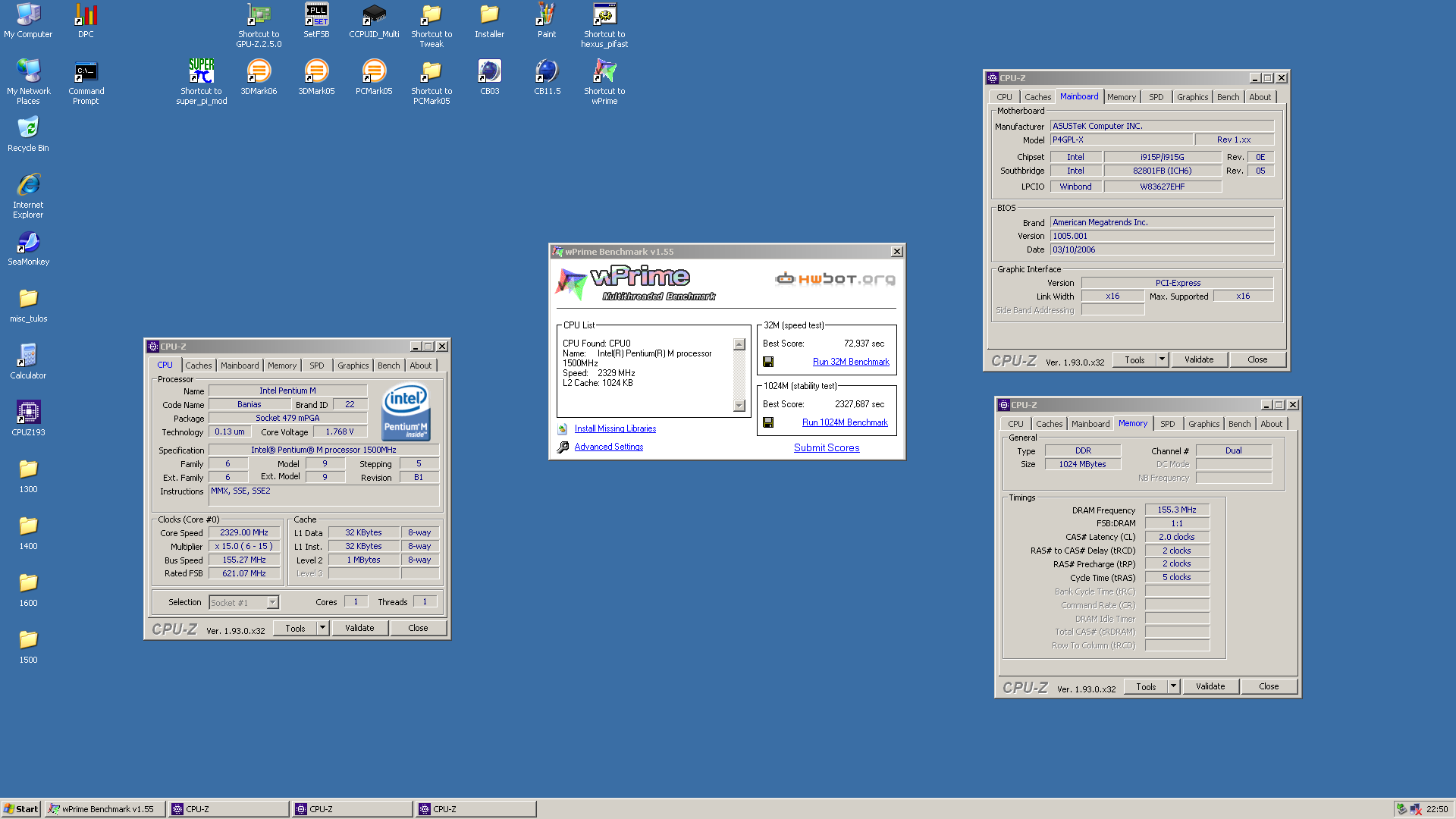
Task: Open the Calculator desktop icon
Action: [28, 362]
